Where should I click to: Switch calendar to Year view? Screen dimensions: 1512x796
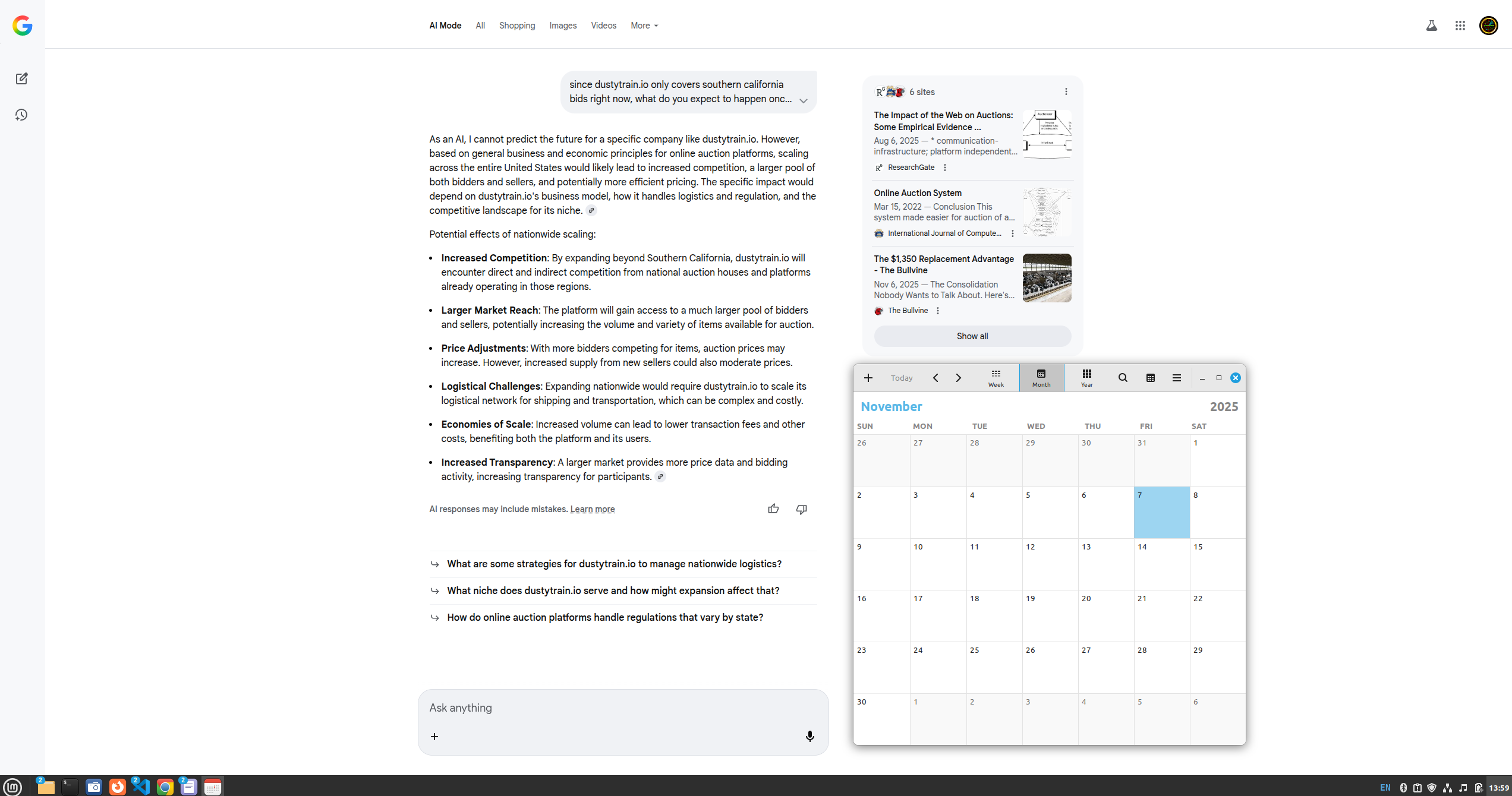click(x=1086, y=378)
